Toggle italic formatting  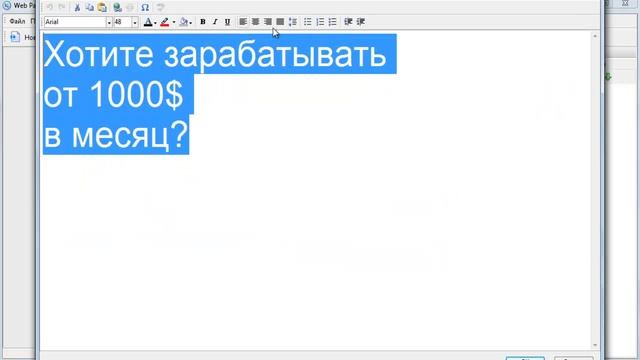[x=215, y=22]
